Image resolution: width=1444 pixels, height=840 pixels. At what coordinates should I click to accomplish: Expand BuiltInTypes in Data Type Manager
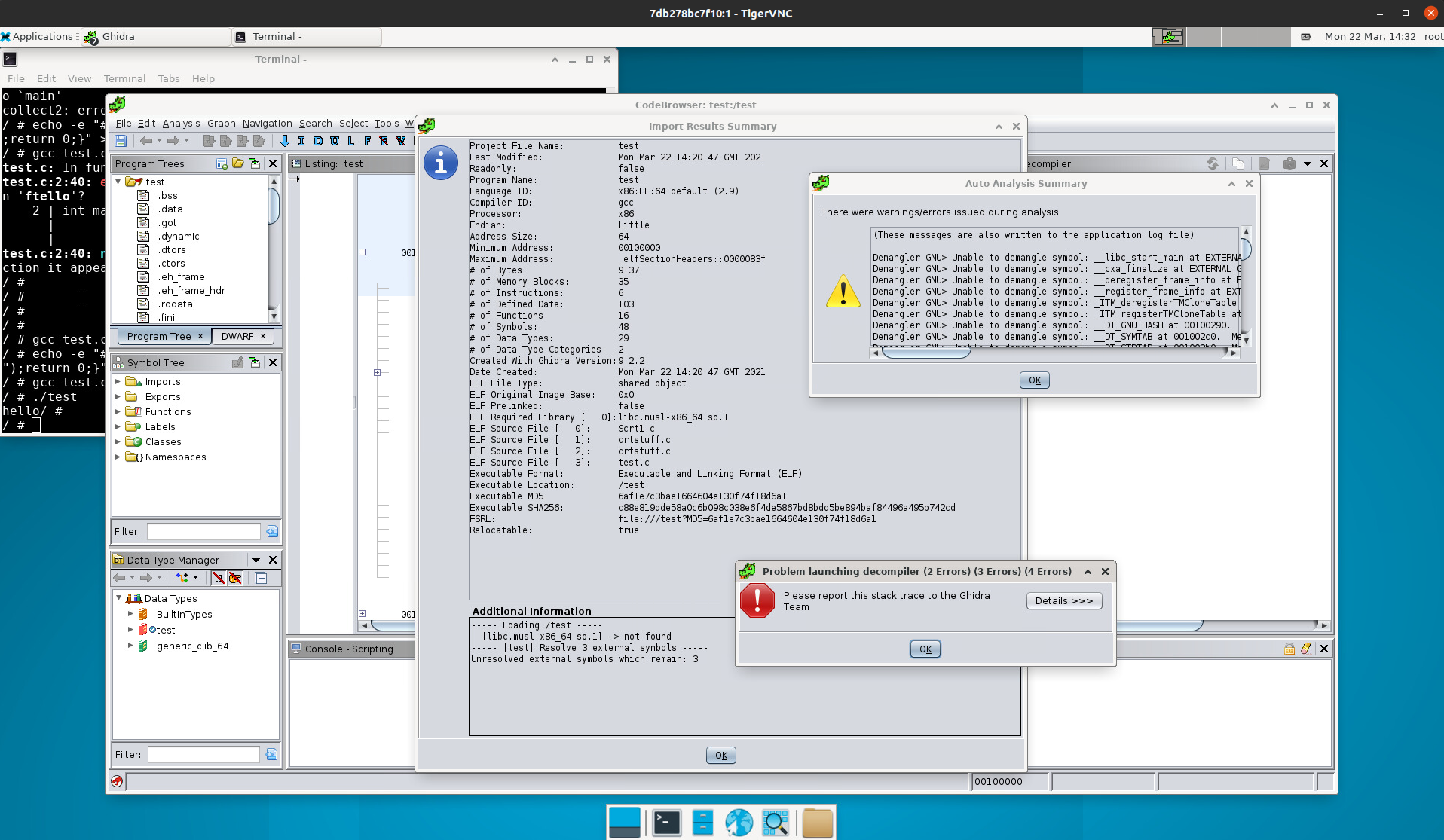point(130,614)
